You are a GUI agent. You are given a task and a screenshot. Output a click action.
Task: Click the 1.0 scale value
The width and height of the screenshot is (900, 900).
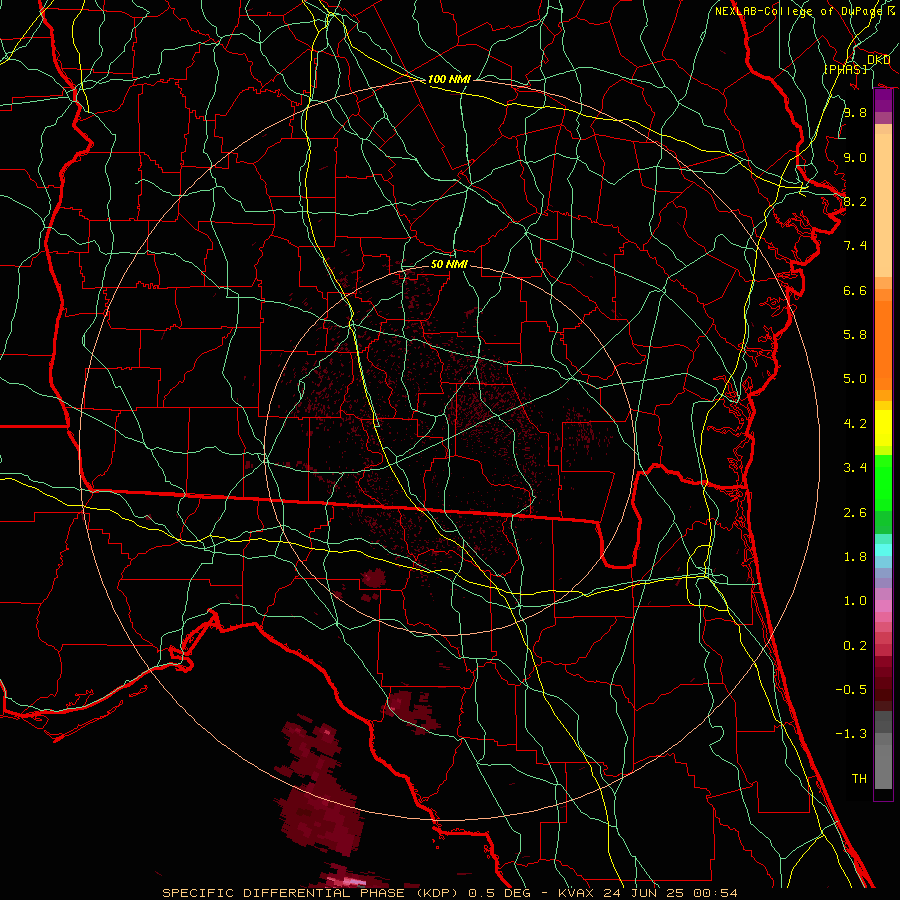tap(855, 601)
